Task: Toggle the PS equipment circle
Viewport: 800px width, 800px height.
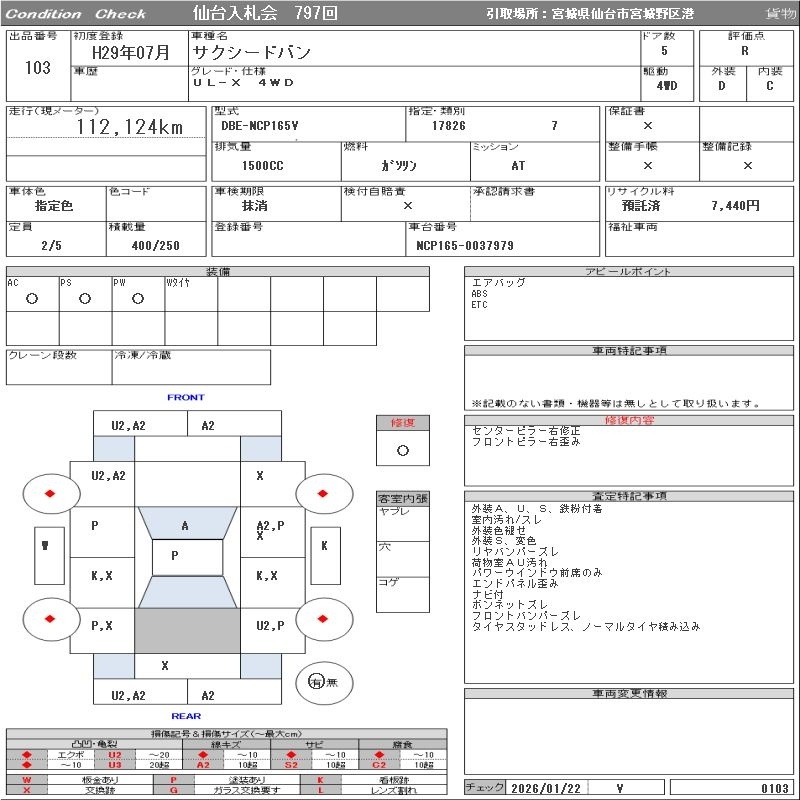Action: (x=85, y=298)
